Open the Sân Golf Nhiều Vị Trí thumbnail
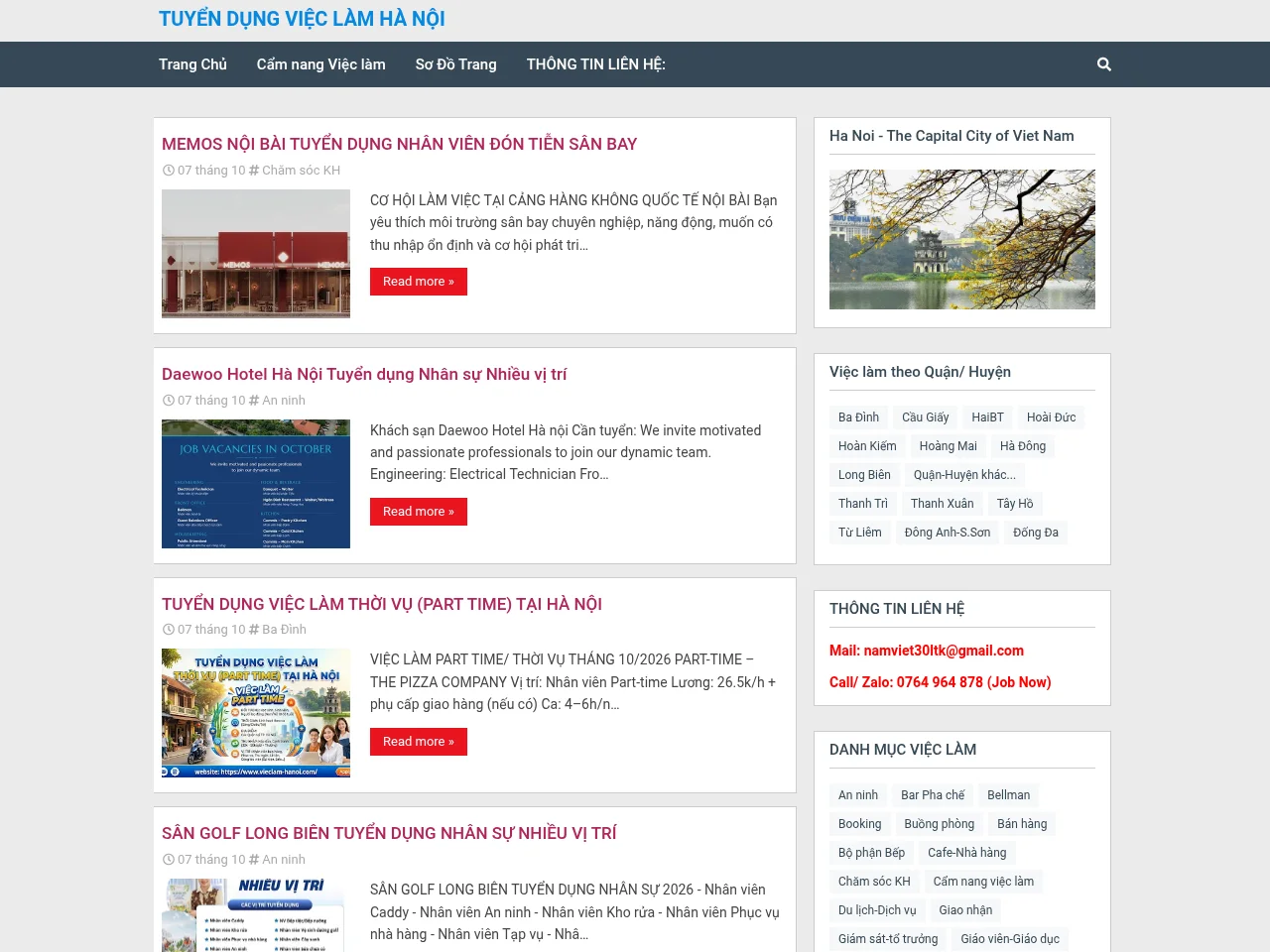Screen dimensions: 1270x952 (256, 915)
